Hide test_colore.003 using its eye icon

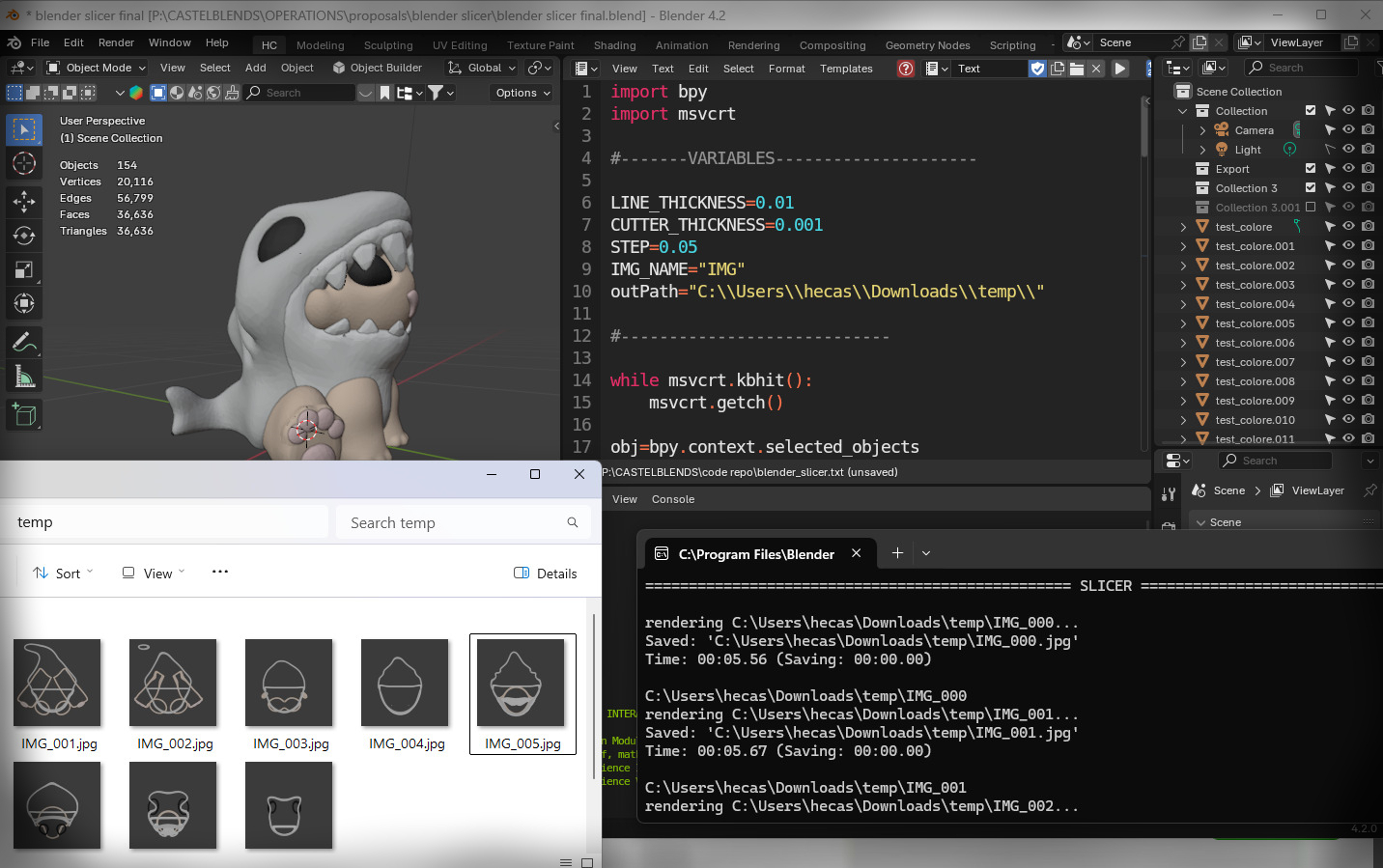1348,285
